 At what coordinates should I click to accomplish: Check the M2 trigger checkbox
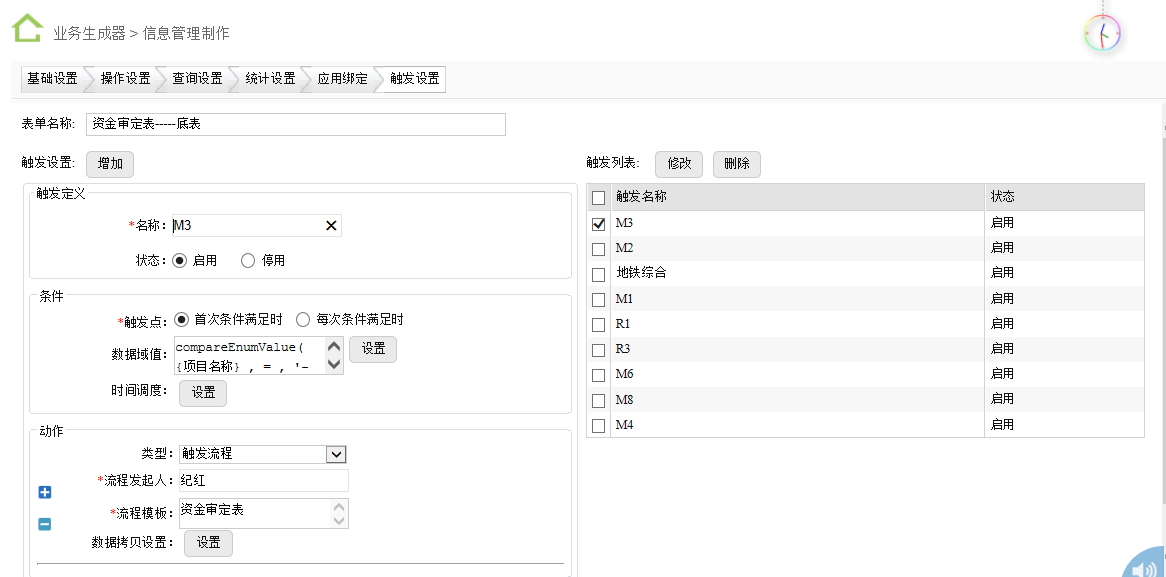(x=599, y=249)
